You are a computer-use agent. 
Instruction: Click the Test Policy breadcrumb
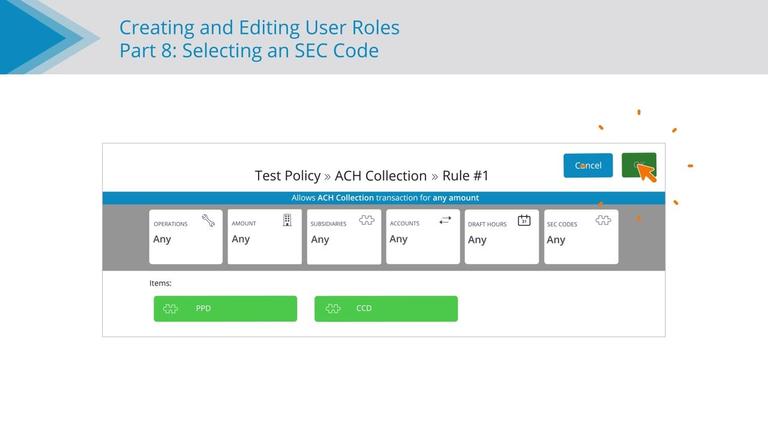coord(288,176)
